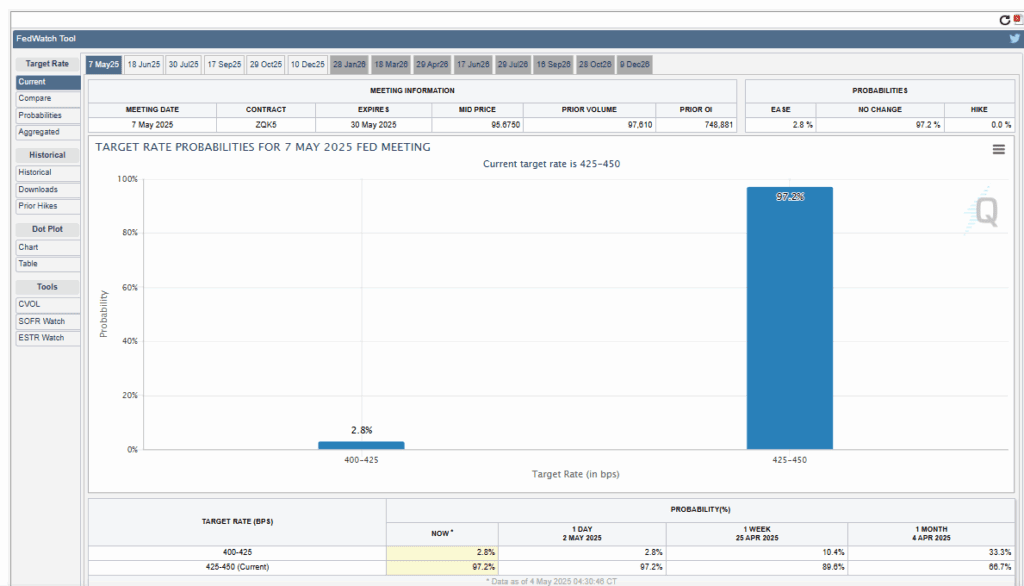
Task: Select the 18 Jun25 meeting tab
Action: 144,64
